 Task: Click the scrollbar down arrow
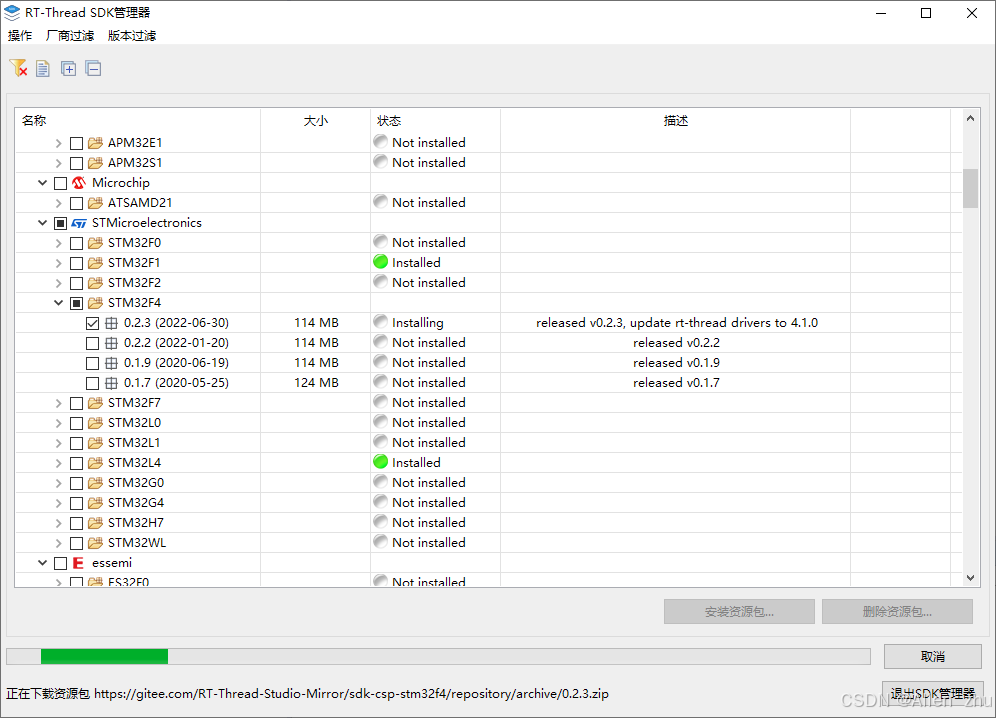tap(970, 578)
